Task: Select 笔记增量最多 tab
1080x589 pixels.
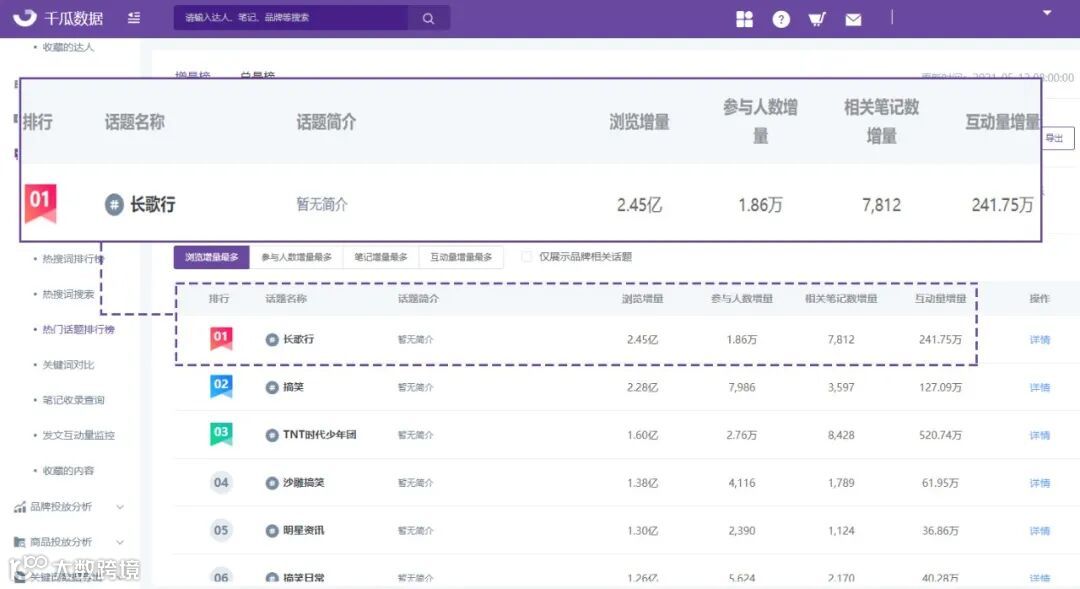Action: 381,257
